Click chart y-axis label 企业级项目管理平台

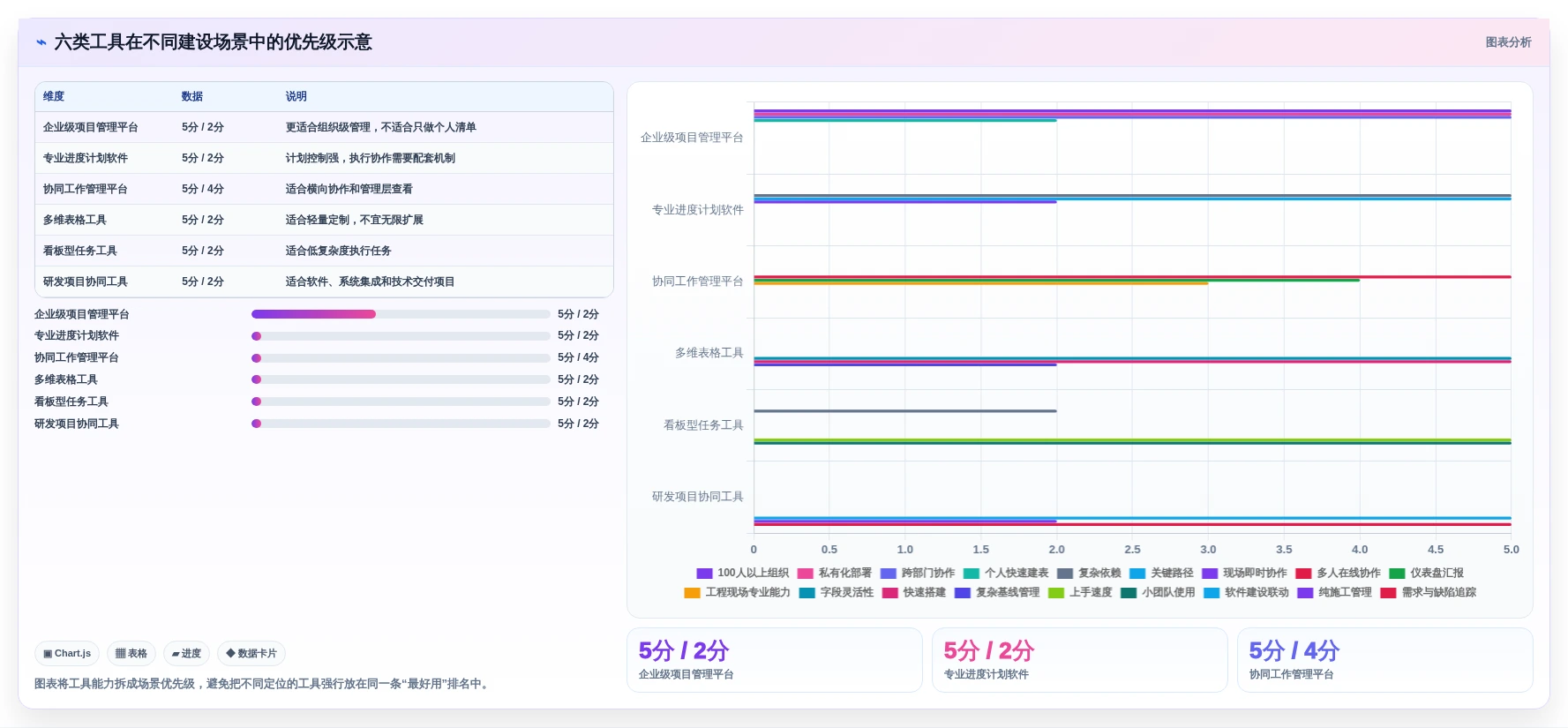click(692, 138)
